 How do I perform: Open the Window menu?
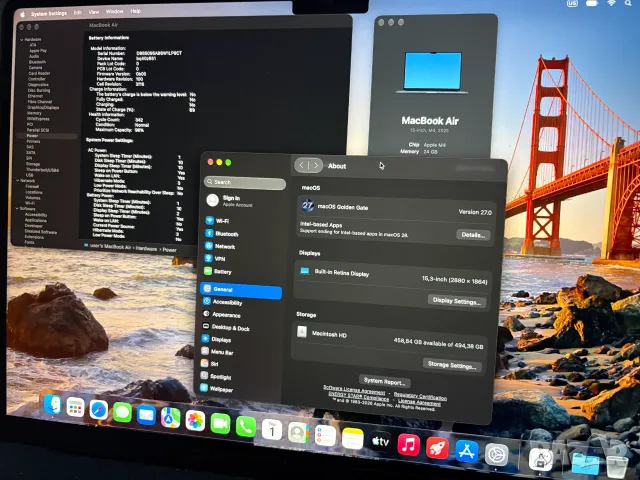coord(114,11)
